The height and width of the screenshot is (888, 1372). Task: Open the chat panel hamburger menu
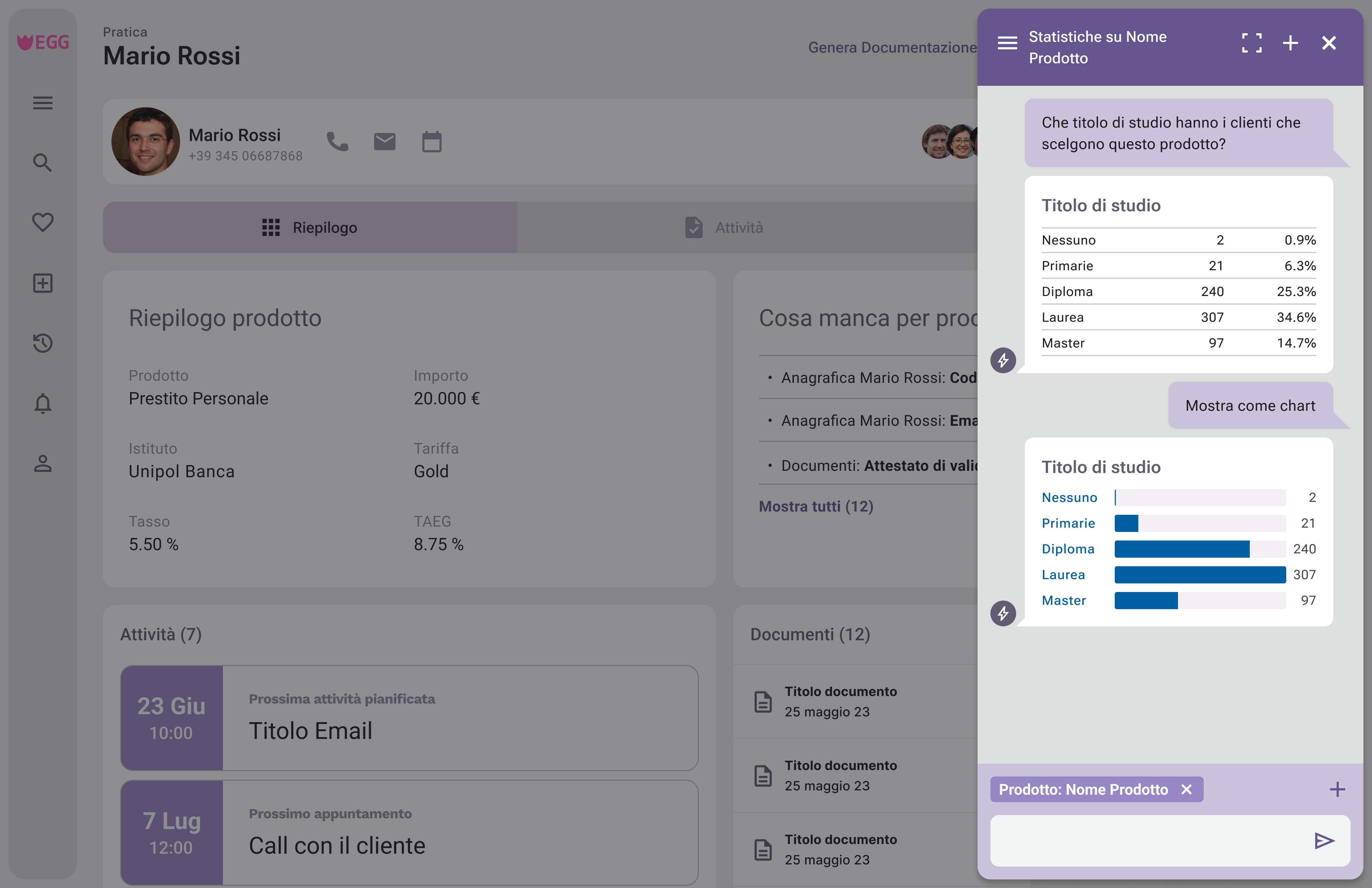click(x=1007, y=43)
